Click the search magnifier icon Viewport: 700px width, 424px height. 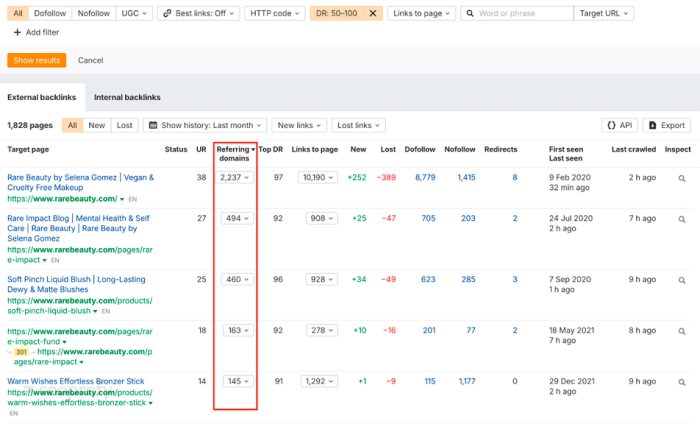pyautogui.click(x=470, y=13)
